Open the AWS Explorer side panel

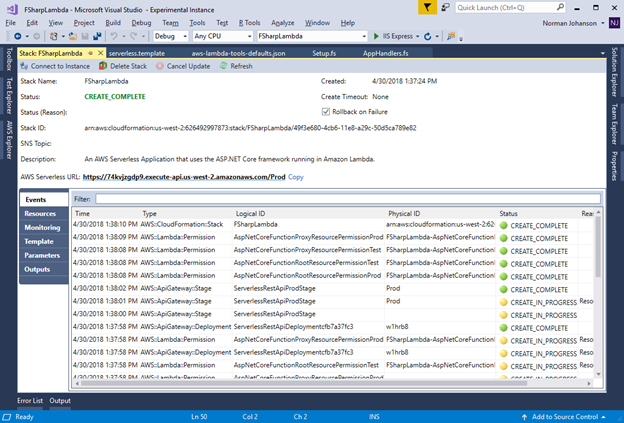coord(9,140)
